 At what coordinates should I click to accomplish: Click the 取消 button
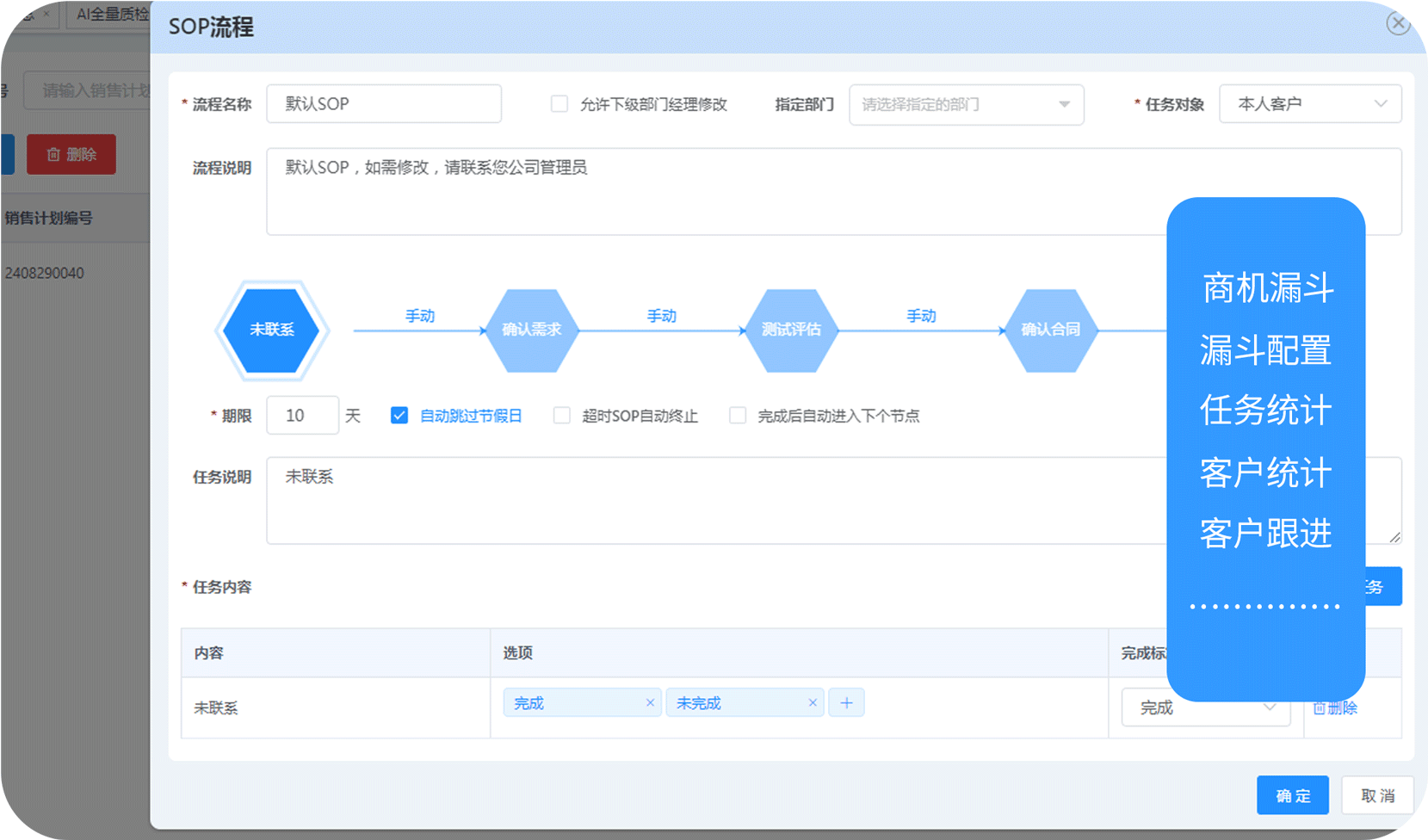(x=1377, y=795)
